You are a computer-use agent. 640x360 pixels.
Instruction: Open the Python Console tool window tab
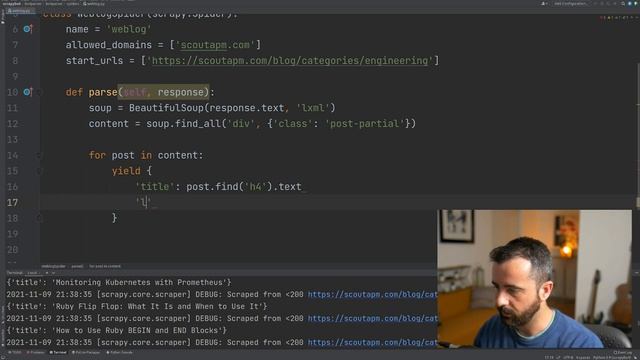119,352
